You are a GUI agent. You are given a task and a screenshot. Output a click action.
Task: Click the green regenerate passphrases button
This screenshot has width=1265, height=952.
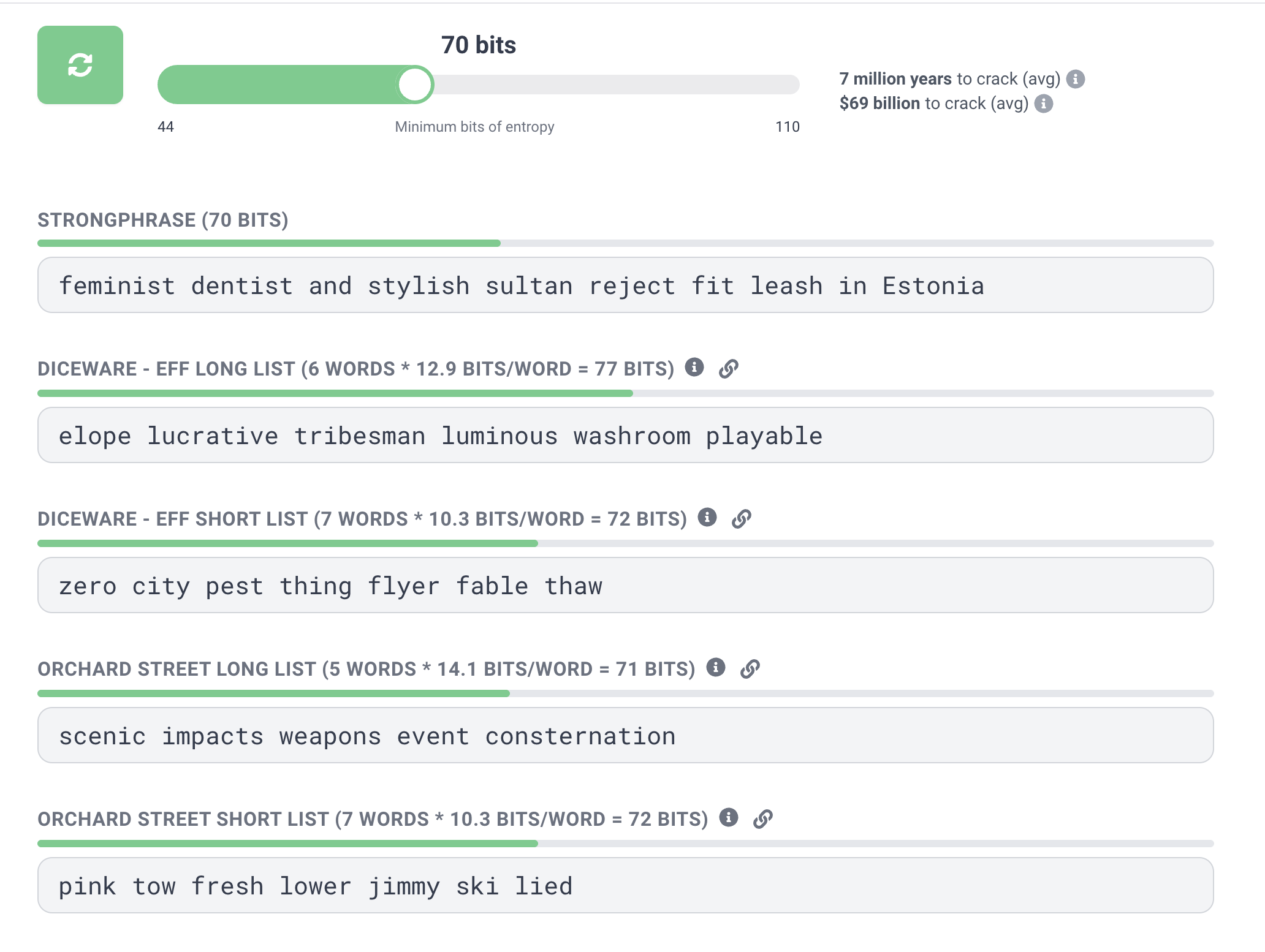(x=80, y=65)
